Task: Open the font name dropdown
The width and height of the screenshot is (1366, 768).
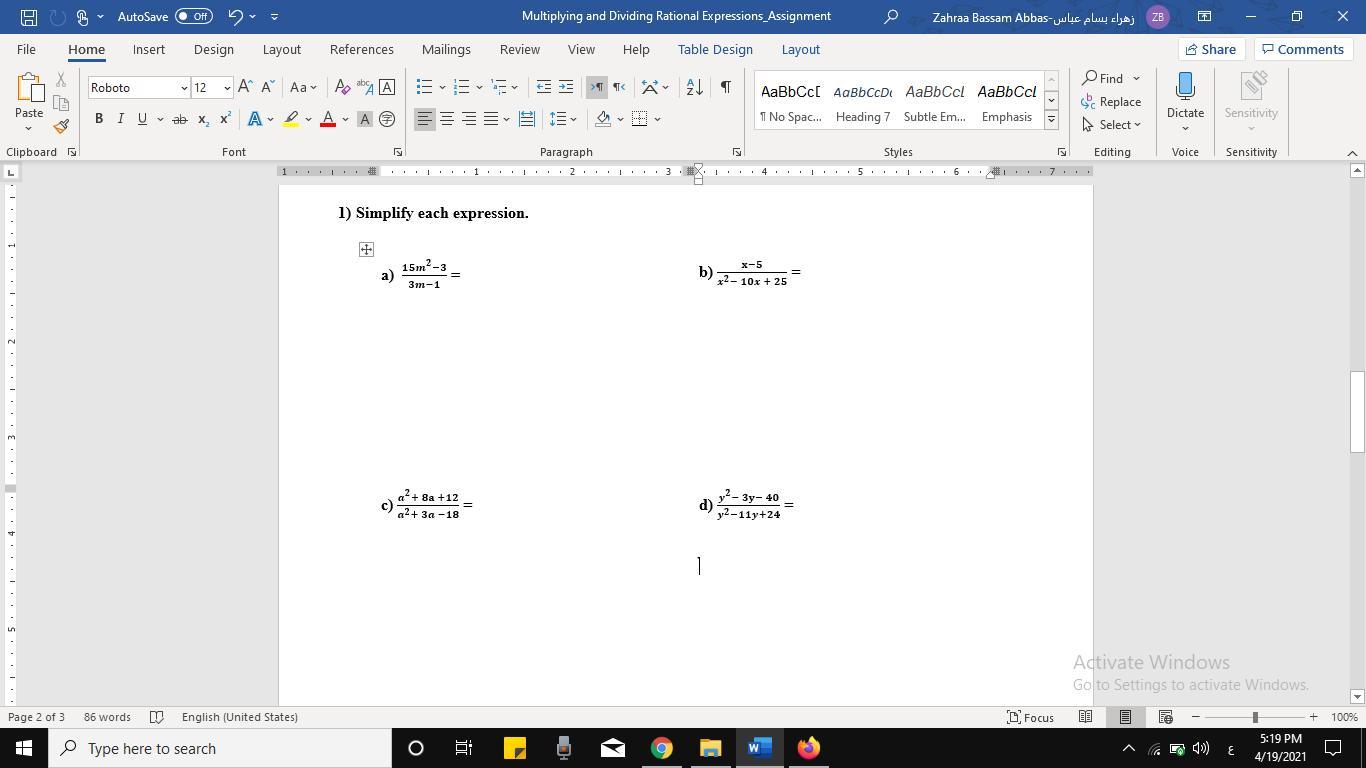Action: coord(184,88)
